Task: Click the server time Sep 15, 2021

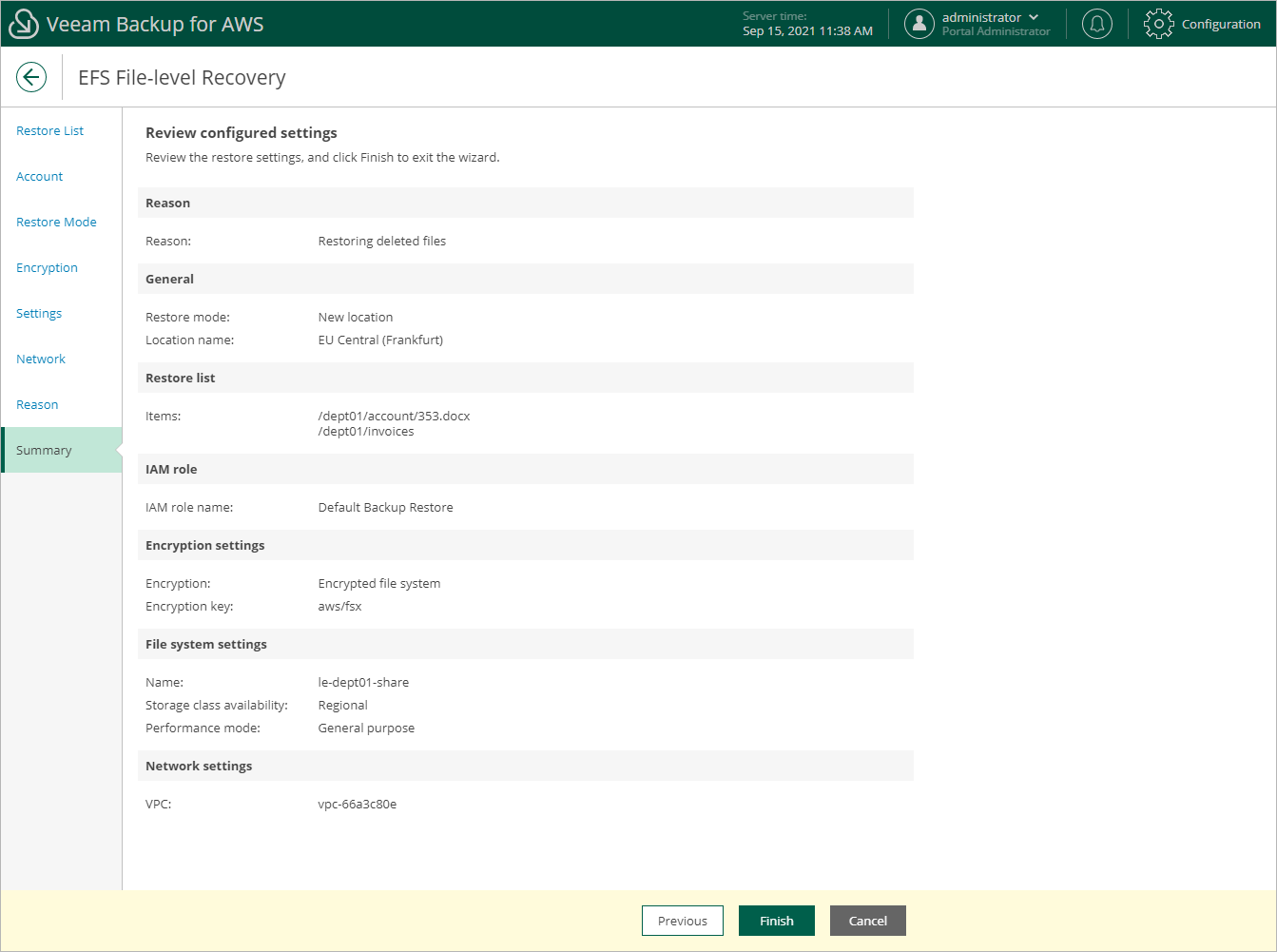Action: pyautogui.click(x=807, y=31)
